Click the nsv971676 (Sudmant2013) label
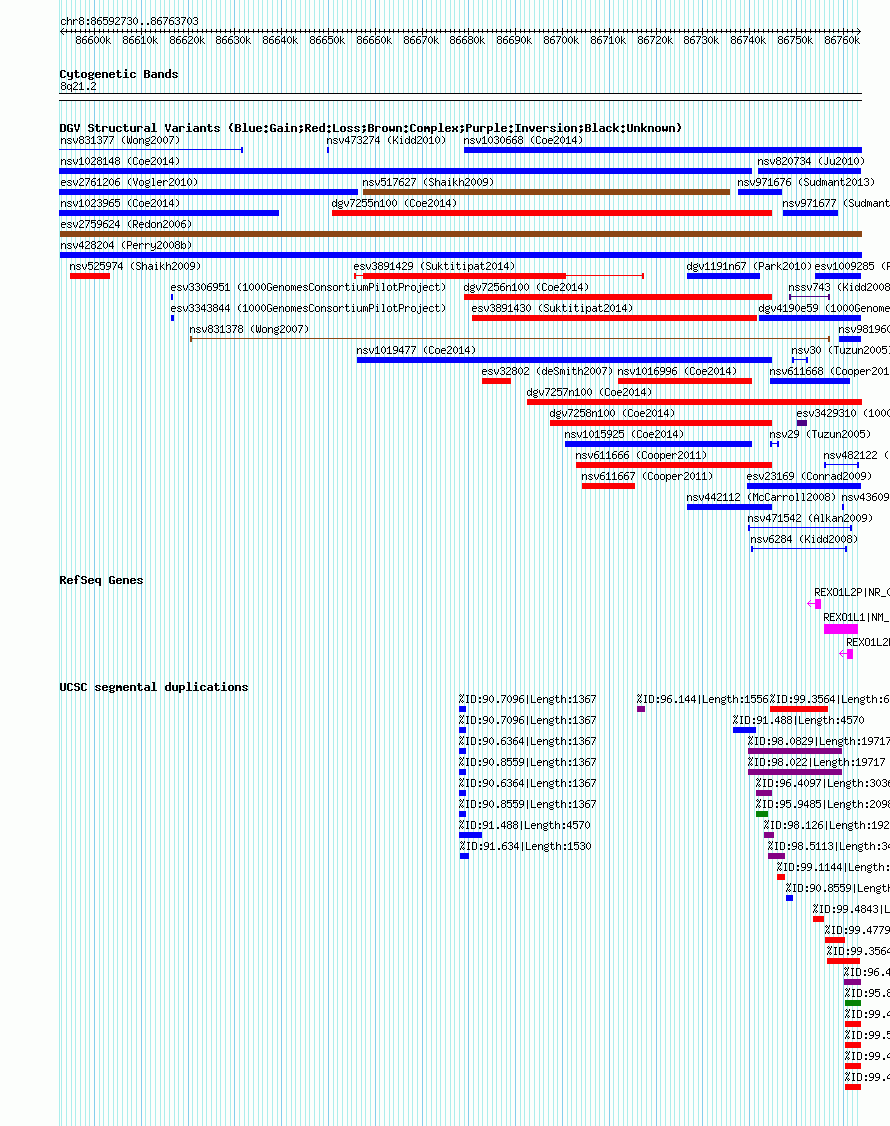890x1126 pixels. [x=806, y=182]
